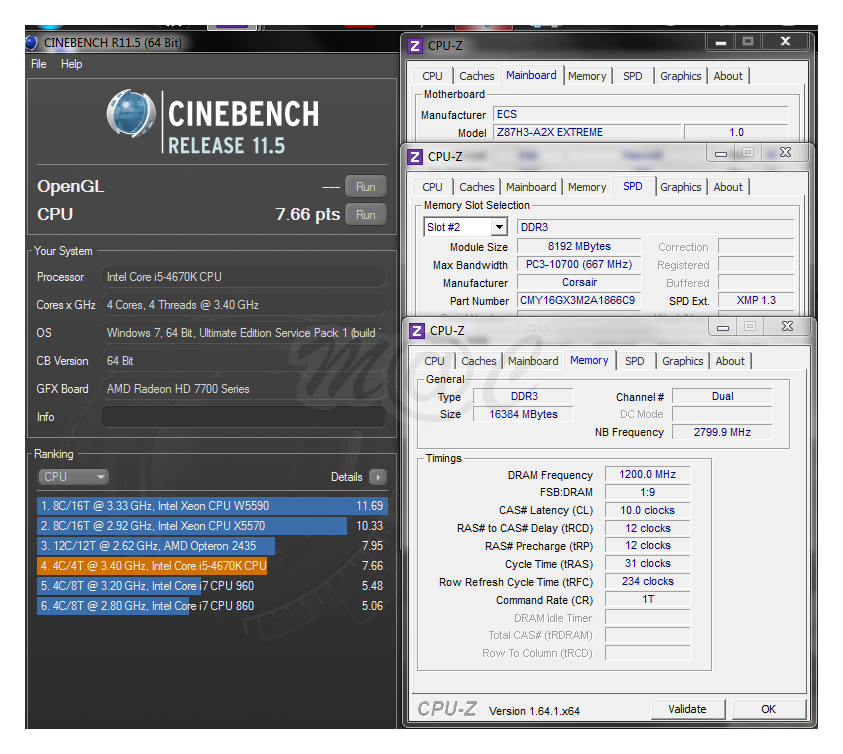
Task: Click the Info text field in Cinebench
Action: point(243,417)
